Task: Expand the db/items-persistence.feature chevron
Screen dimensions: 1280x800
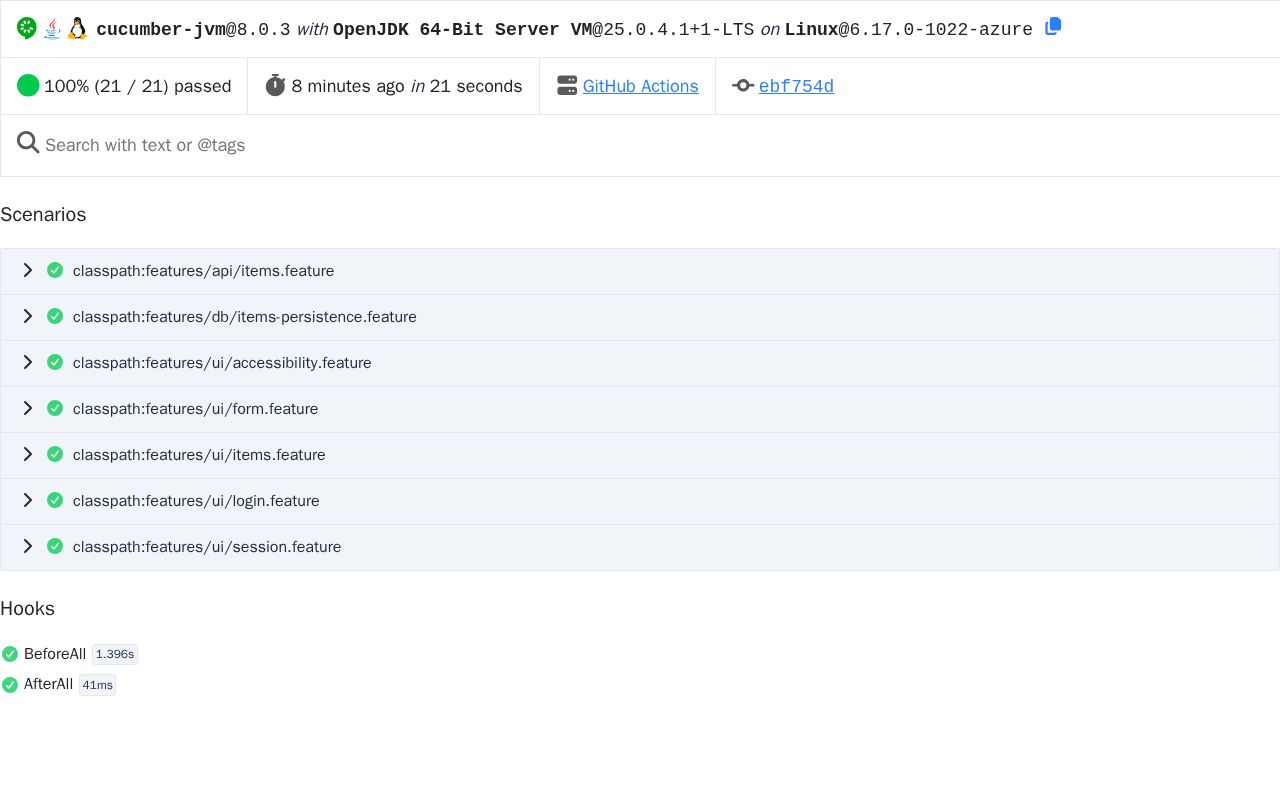Action: pyautogui.click(x=28, y=316)
